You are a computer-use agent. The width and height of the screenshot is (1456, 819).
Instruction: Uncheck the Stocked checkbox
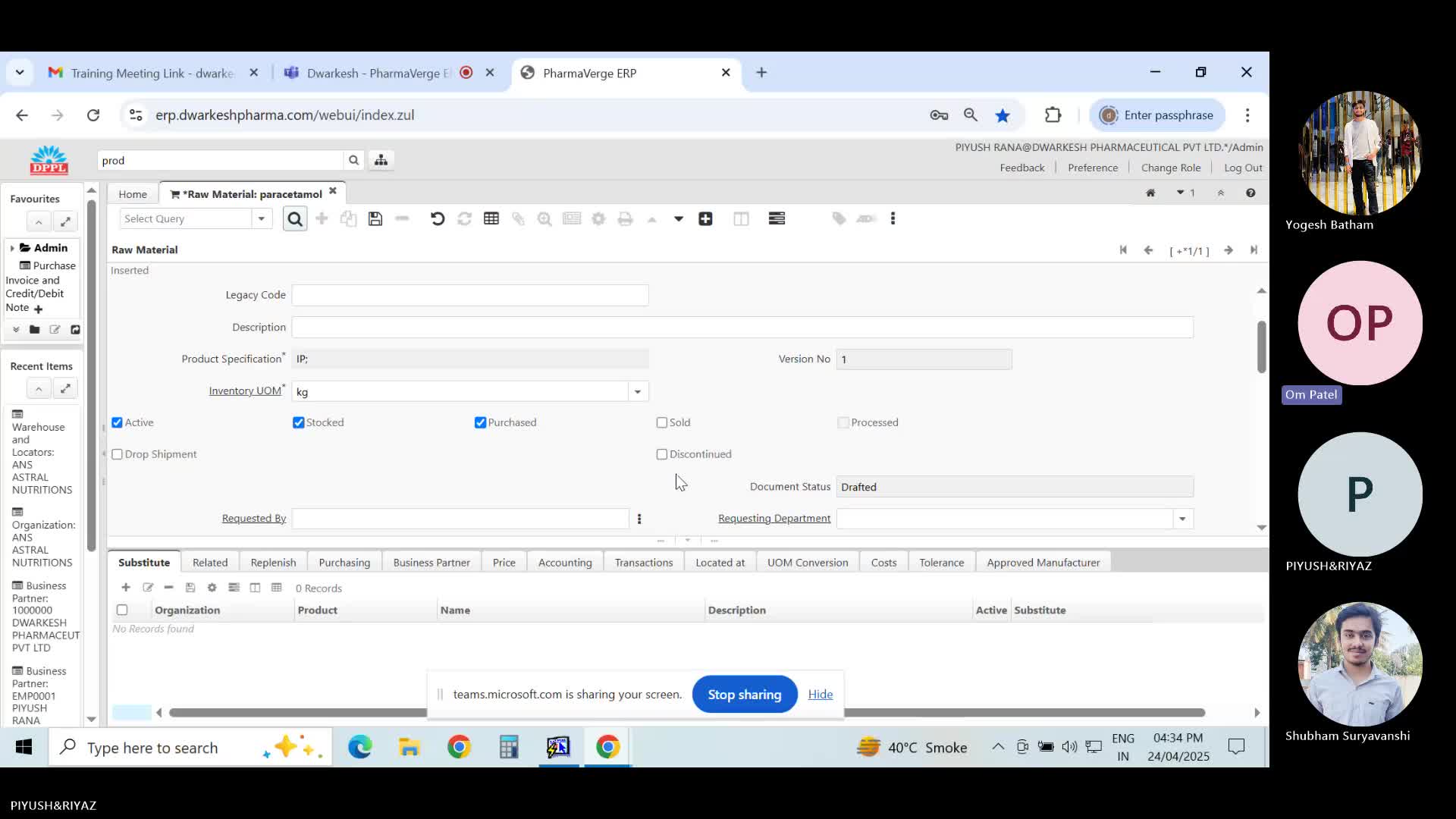click(299, 422)
